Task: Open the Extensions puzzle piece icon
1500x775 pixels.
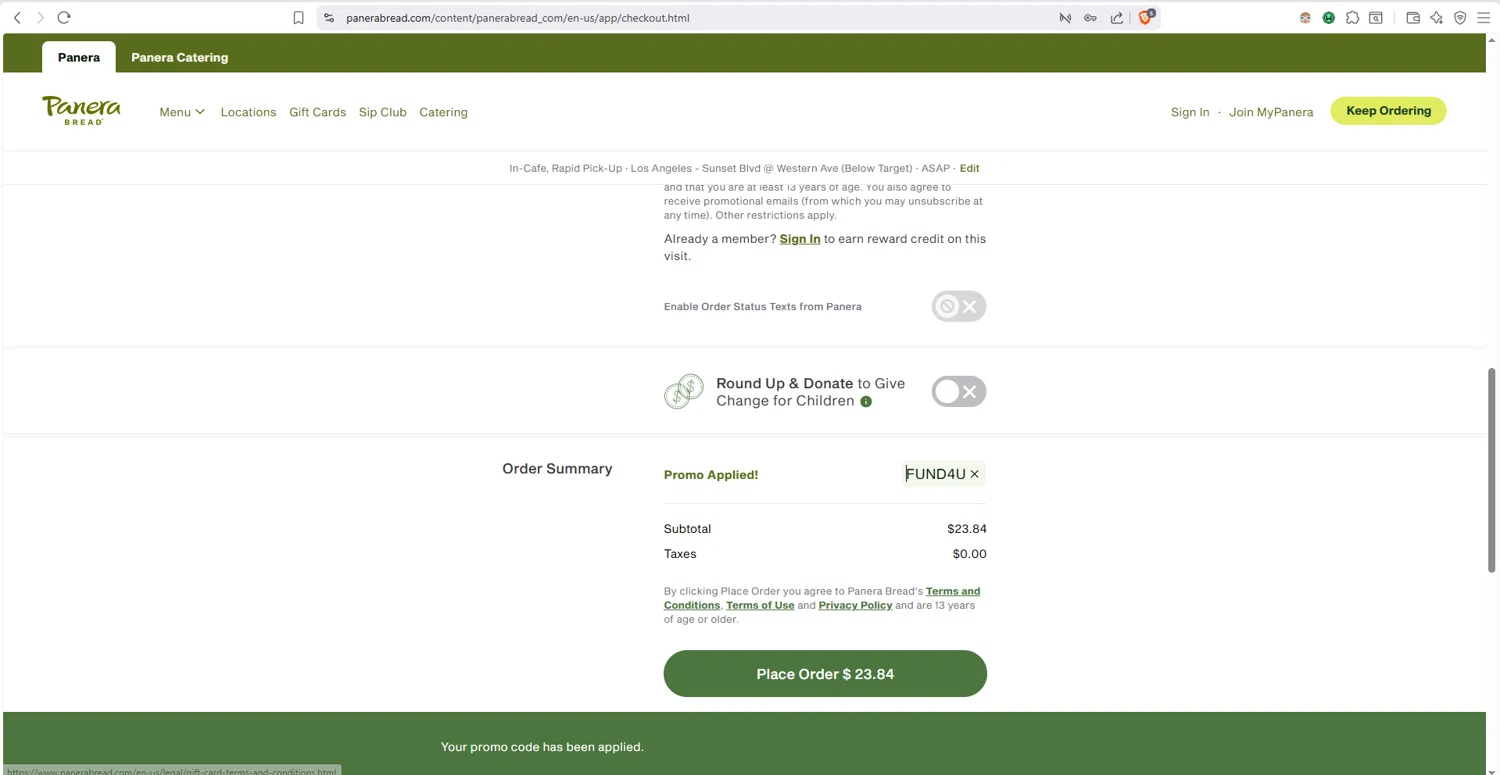Action: tap(1352, 18)
